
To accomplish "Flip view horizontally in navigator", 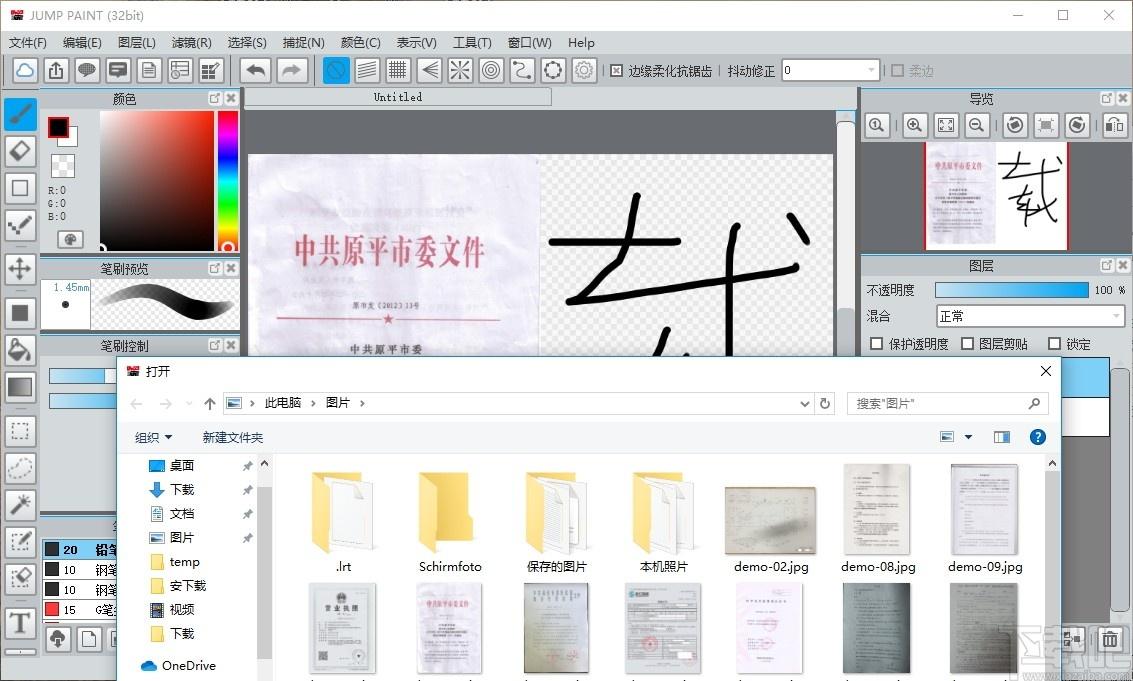I will coord(1115,125).
